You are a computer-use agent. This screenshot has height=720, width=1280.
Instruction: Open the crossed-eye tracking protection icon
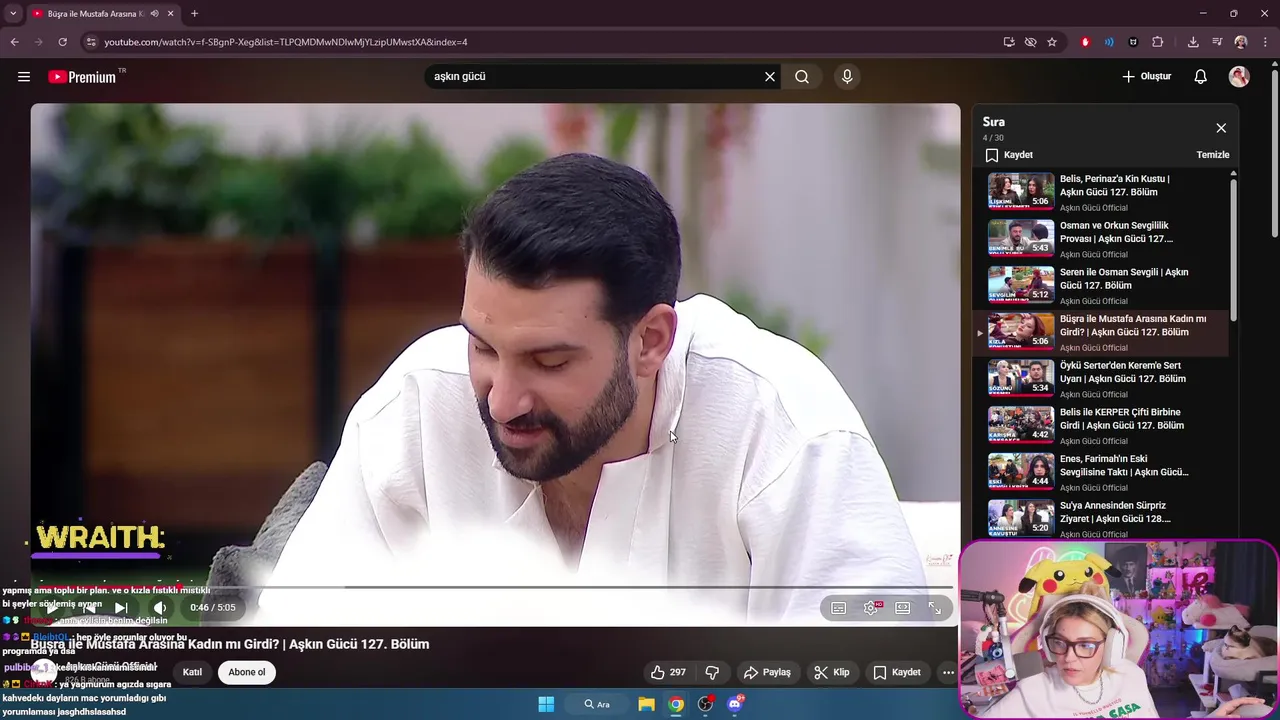[x=1030, y=42]
